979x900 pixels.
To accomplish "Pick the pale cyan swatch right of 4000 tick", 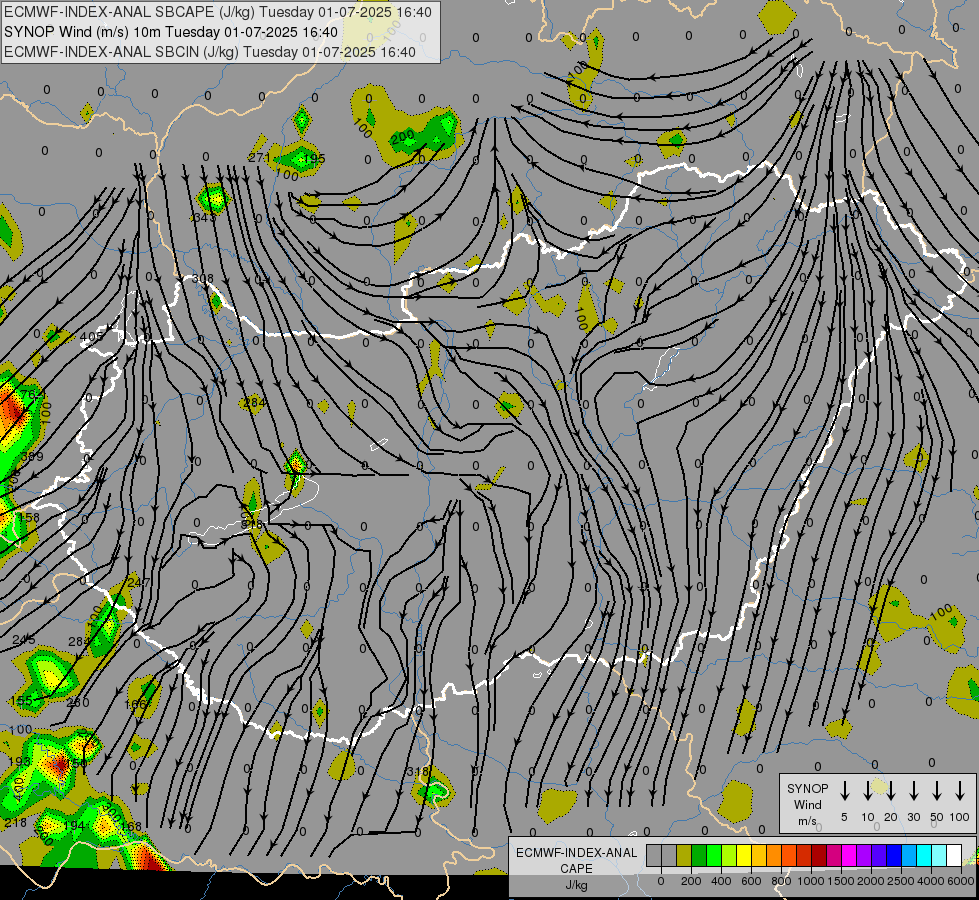I will (x=939, y=855).
